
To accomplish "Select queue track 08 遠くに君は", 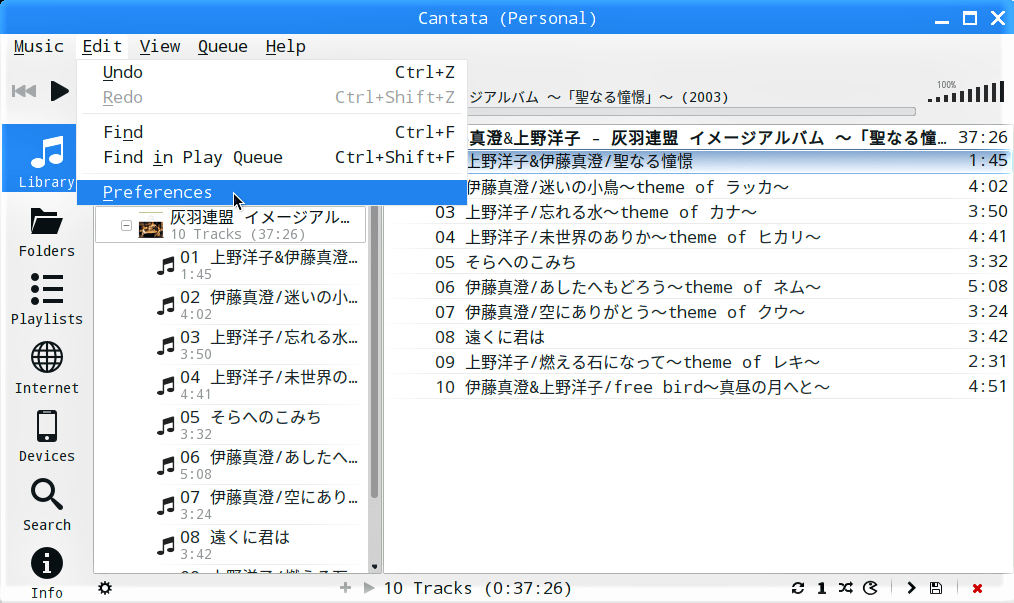I will click(x=698, y=338).
